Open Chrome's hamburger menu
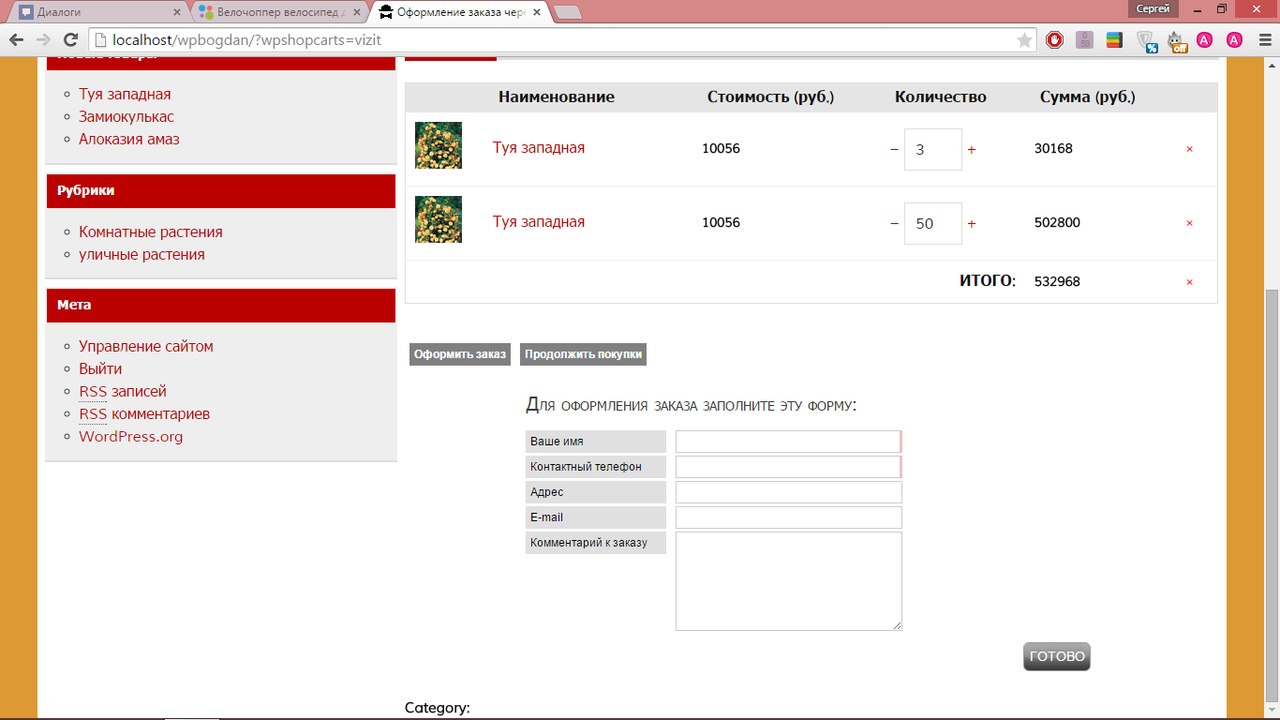 coord(1263,40)
